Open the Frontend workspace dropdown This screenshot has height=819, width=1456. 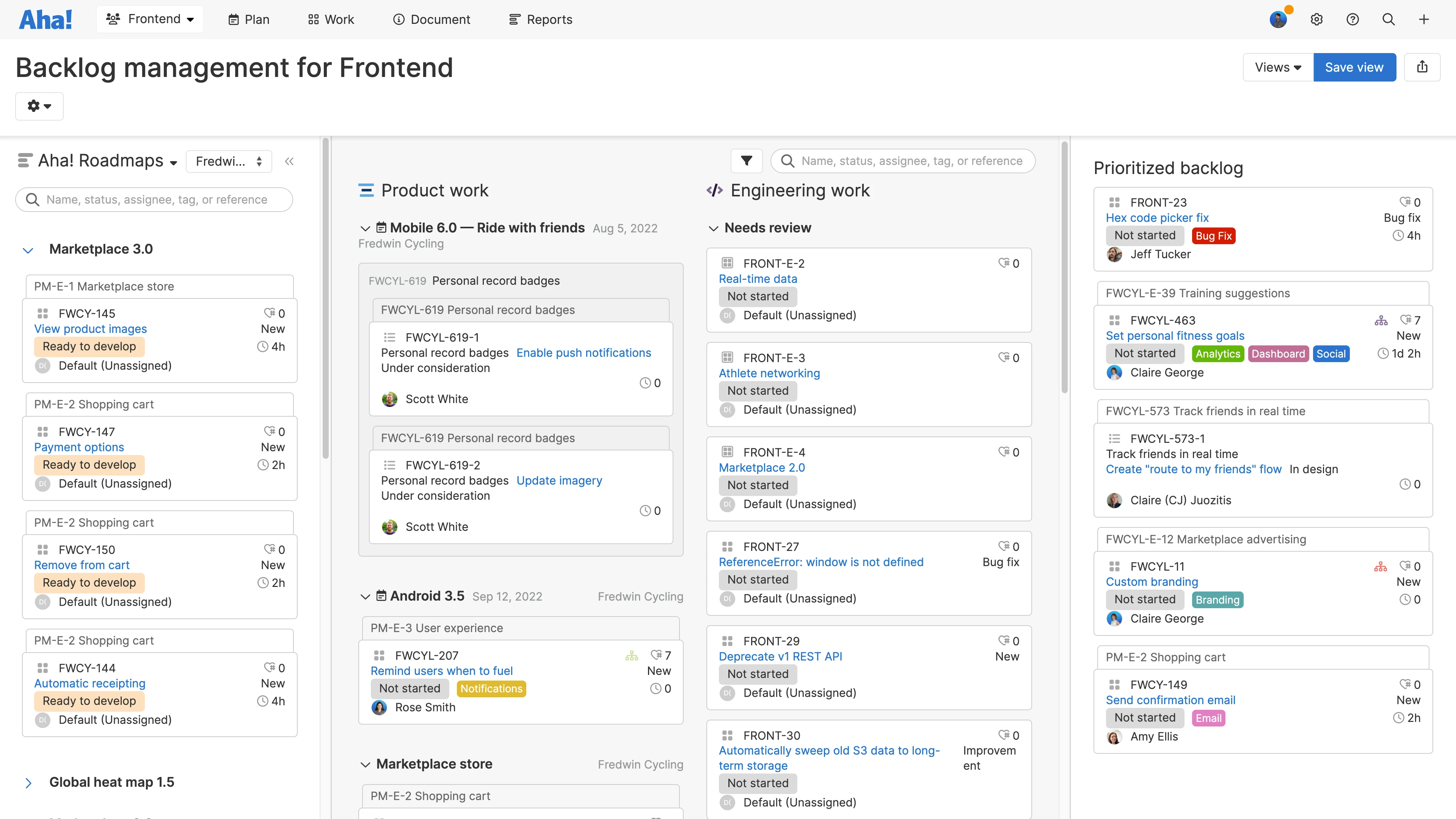click(x=150, y=19)
